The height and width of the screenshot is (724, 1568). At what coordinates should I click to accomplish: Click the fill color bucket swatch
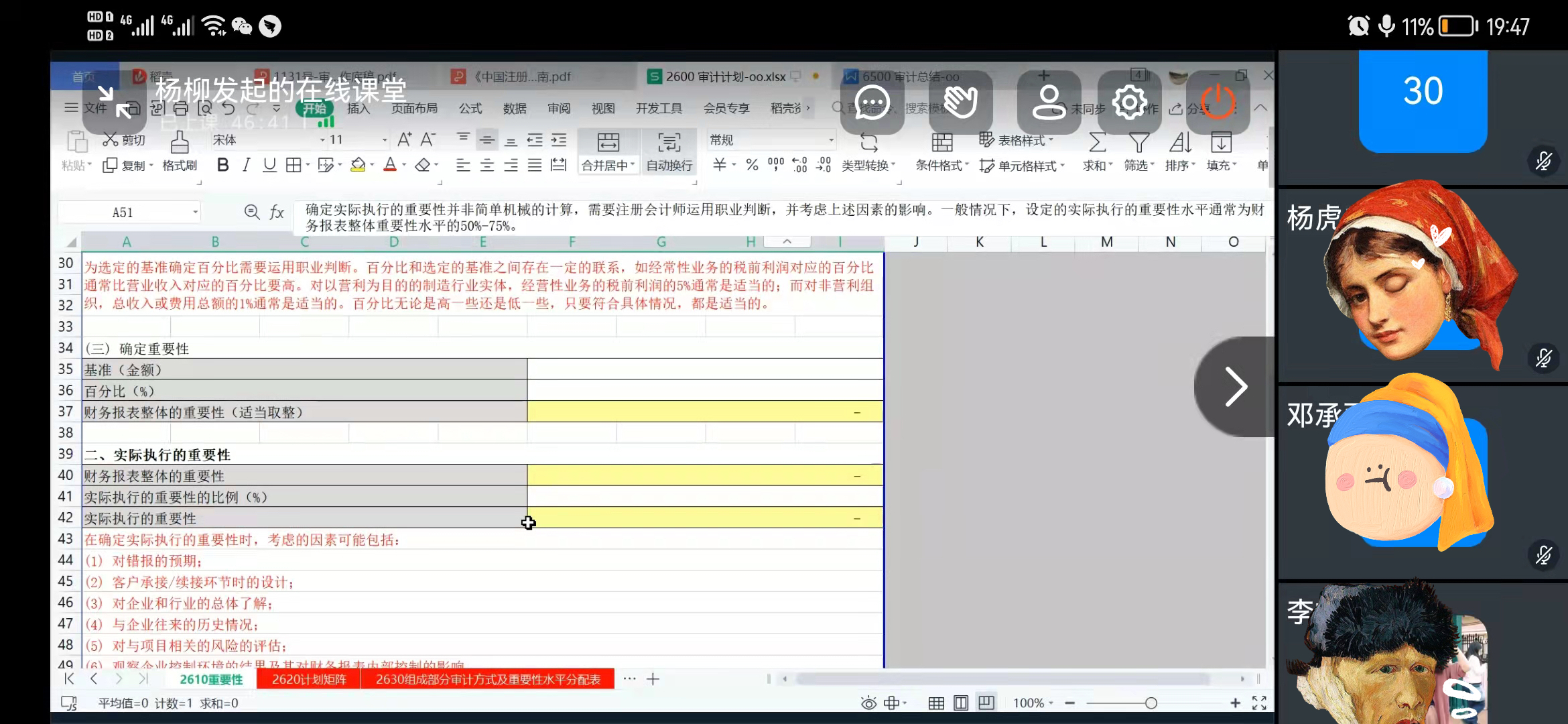pyautogui.click(x=358, y=165)
